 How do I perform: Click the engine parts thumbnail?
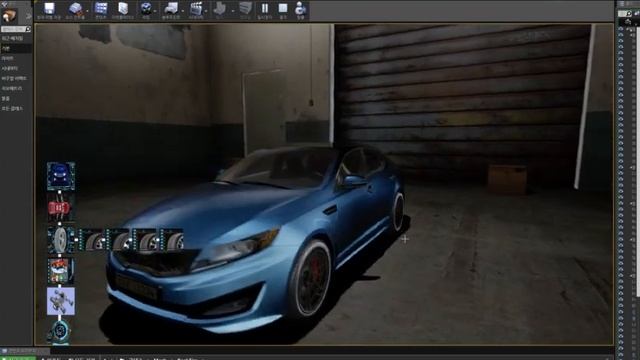coord(60,271)
